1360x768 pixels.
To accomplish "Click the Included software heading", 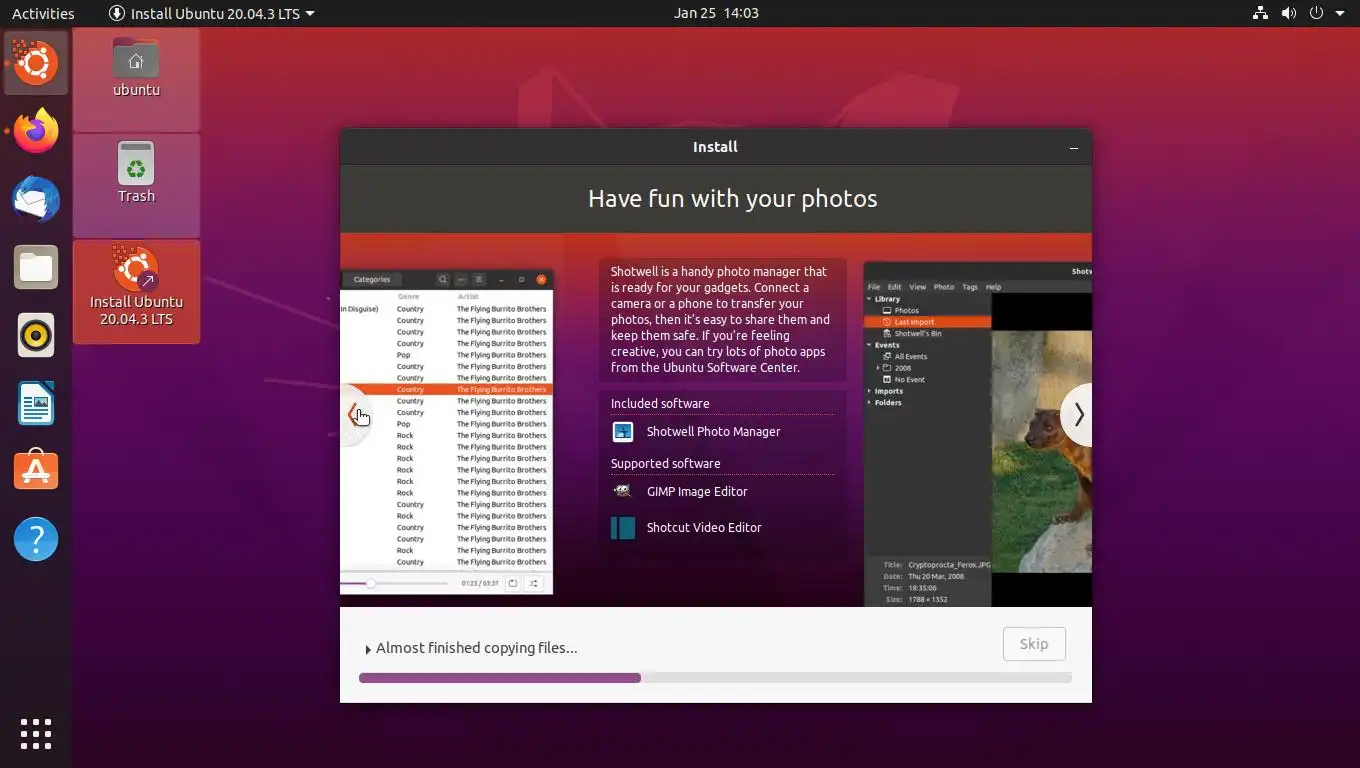I will (x=660, y=404).
